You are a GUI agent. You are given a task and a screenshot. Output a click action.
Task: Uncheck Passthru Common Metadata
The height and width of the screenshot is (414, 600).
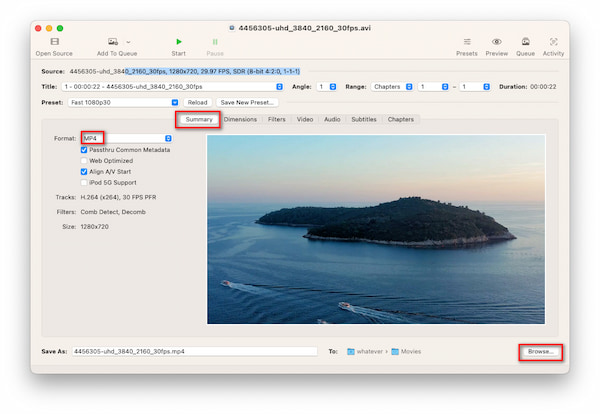(x=84, y=150)
